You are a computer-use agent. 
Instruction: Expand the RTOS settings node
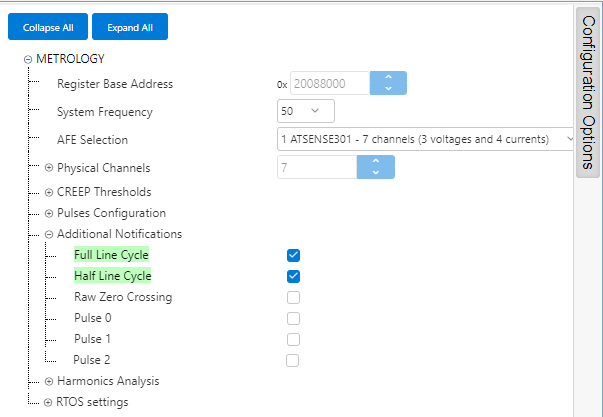(48, 402)
